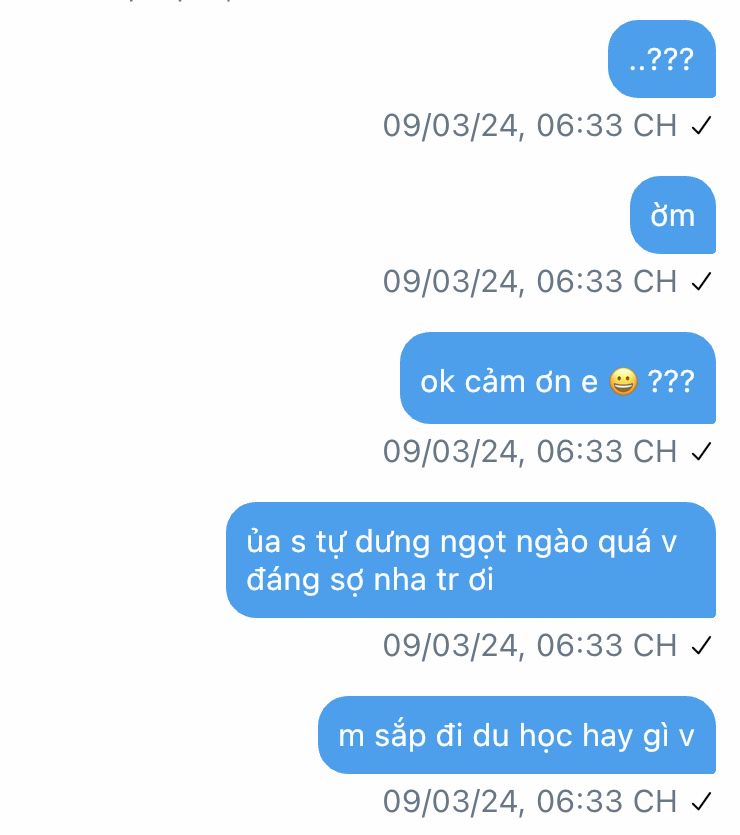This screenshot has height=835, width=740.
Task: Click the timestamp below the '..???' message
Action: [x=530, y=126]
